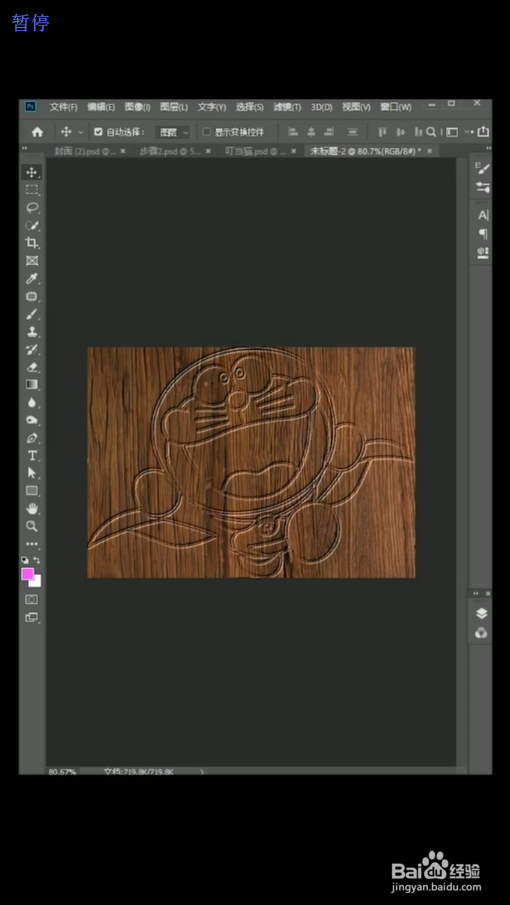Switch to the 叮当猫.psd tab
The image size is (510, 905).
pos(256,151)
